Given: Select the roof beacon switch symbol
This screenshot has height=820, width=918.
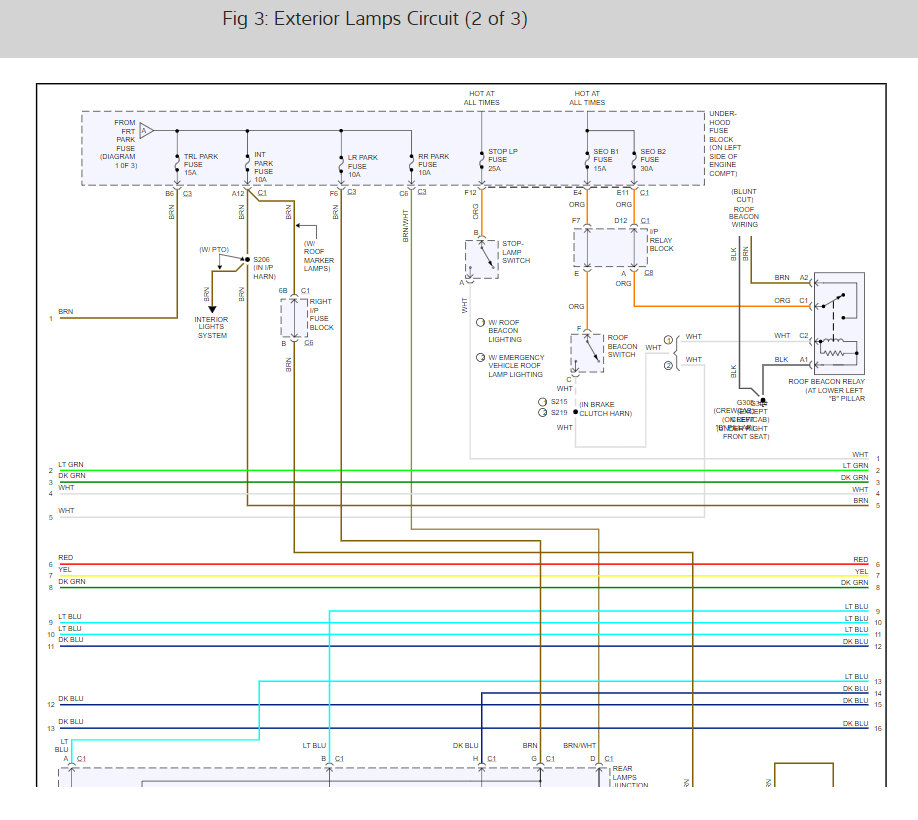Looking at the screenshot, I should point(587,352).
